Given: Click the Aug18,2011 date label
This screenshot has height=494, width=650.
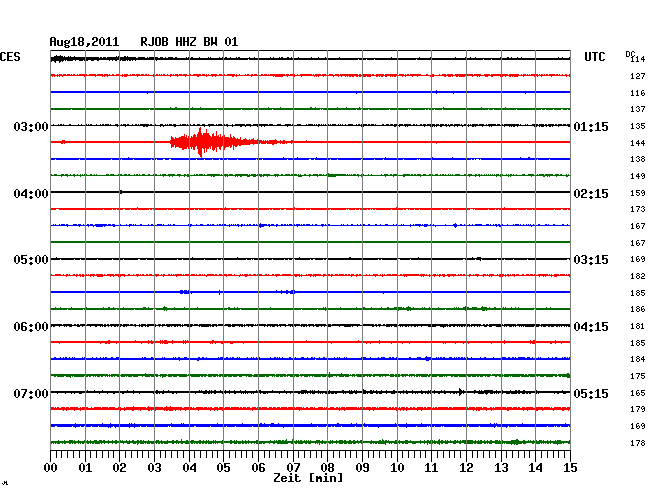Looking at the screenshot, I should [84, 42].
